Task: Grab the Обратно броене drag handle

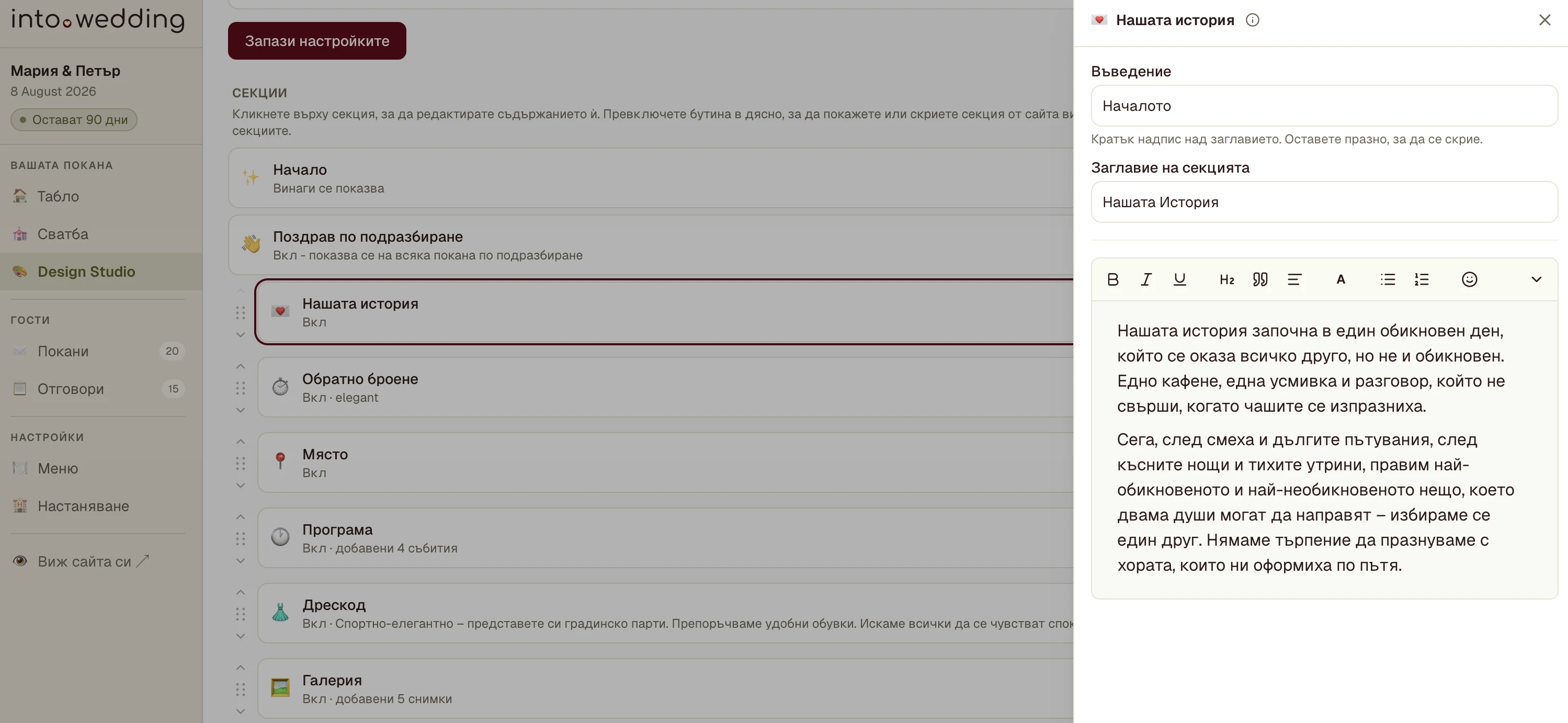Action: tap(241, 388)
